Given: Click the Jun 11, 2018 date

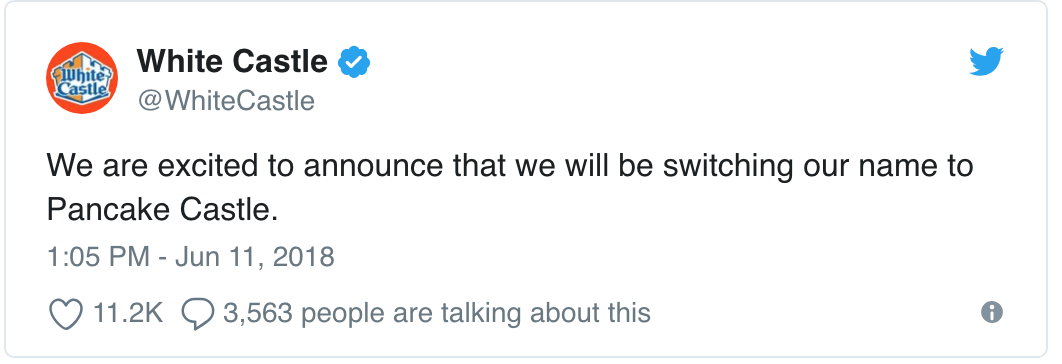Looking at the screenshot, I should coord(254,258).
